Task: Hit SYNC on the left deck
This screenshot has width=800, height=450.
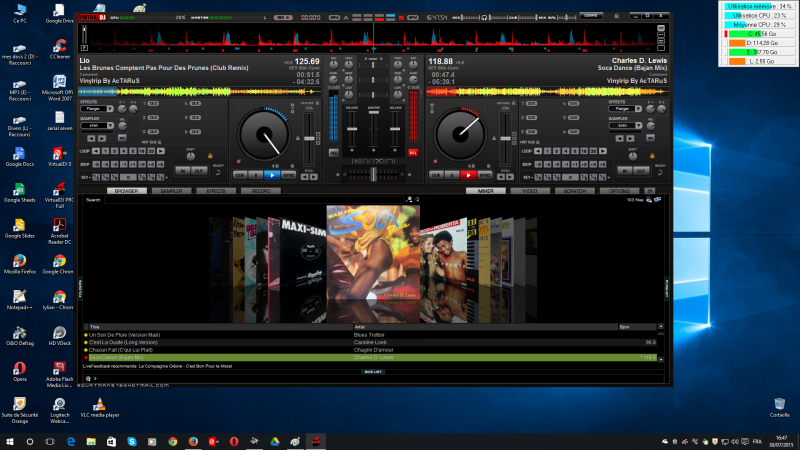Action: click(288, 174)
